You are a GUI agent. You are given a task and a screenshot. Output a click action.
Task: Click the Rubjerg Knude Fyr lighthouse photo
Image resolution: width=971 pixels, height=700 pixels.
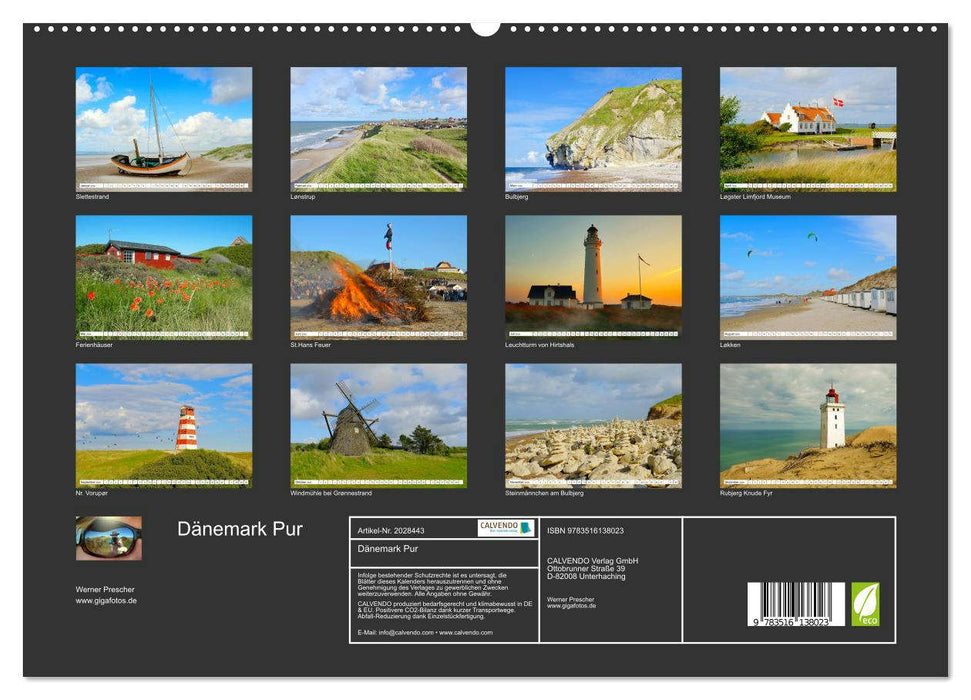coord(807,425)
